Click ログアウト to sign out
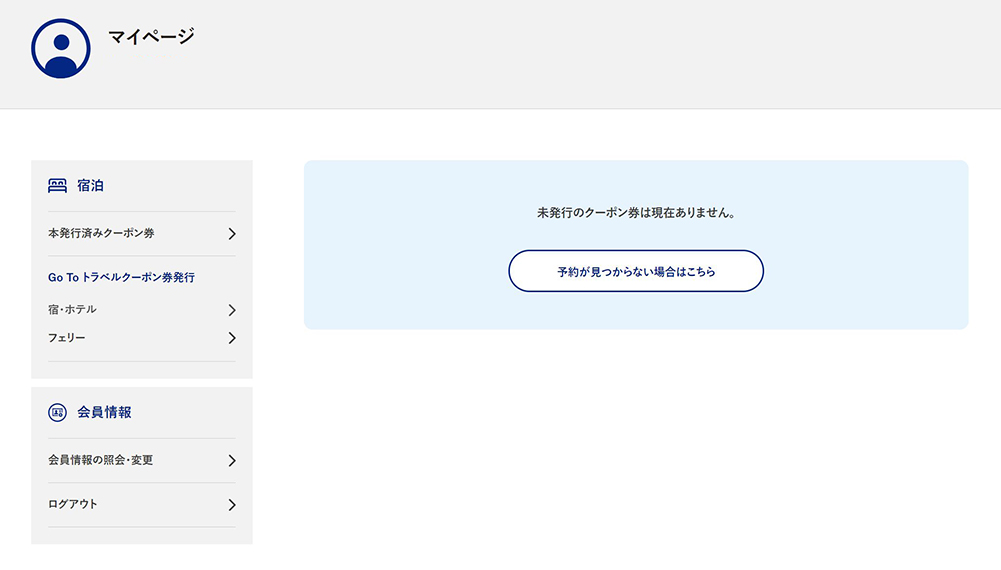 [142, 504]
